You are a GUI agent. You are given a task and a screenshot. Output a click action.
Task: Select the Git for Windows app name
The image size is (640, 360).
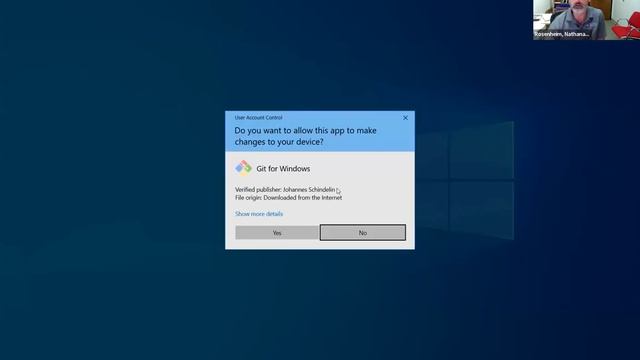(x=283, y=169)
